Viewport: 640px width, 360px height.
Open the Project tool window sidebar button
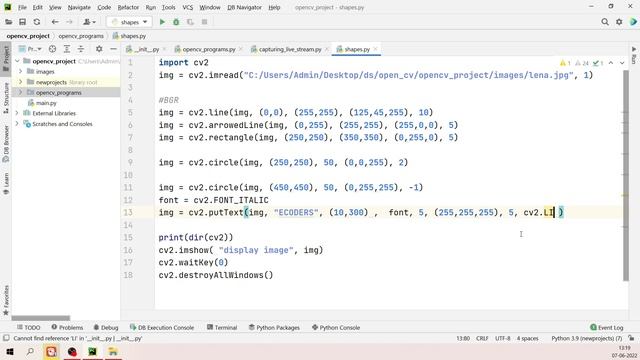pyautogui.click(x=6, y=58)
